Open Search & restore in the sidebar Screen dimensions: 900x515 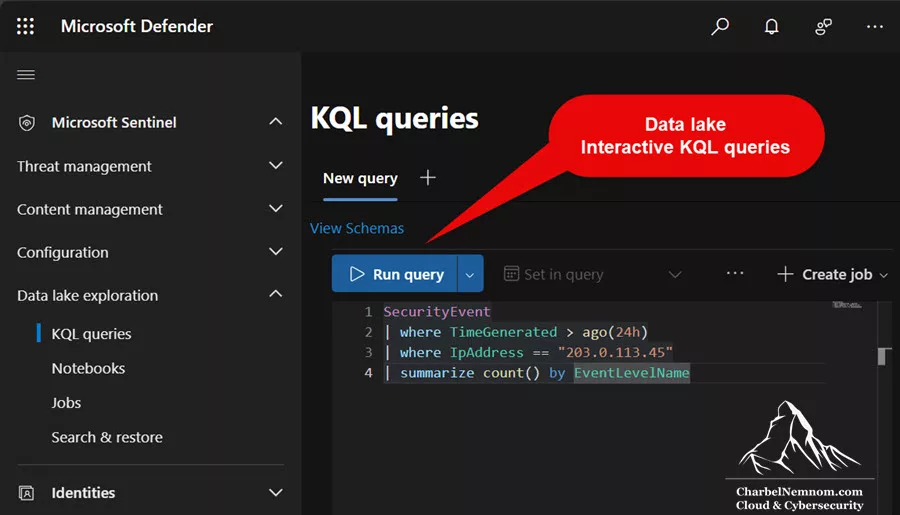click(x=107, y=437)
